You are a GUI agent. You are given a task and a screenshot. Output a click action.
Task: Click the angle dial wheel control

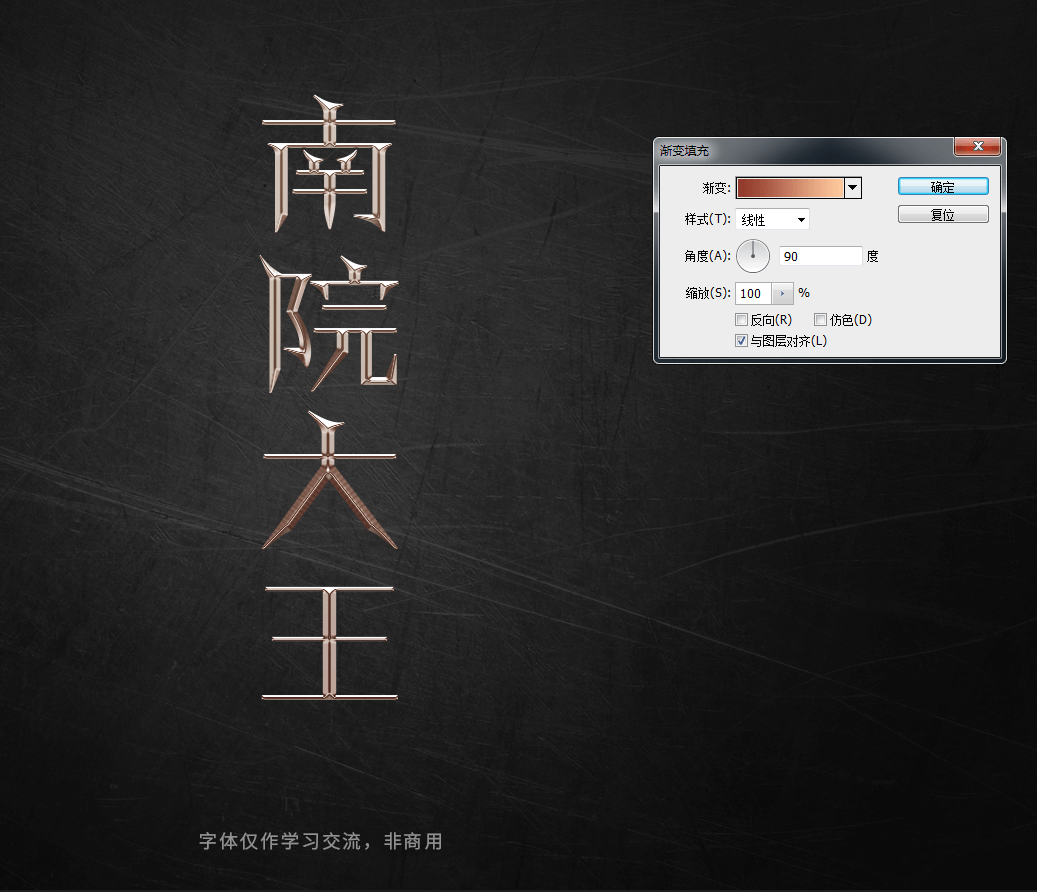pos(753,256)
